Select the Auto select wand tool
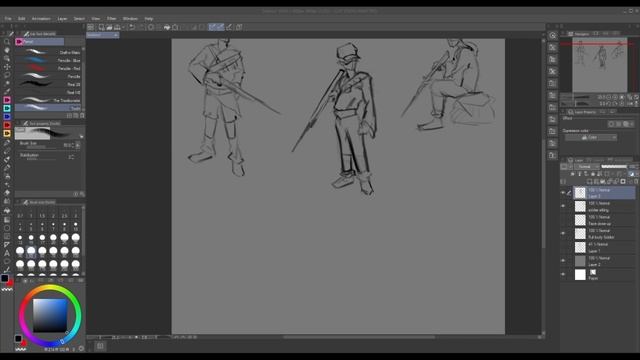This screenshot has width=640, height=360. pyautogui.click(x=7, y=83)
